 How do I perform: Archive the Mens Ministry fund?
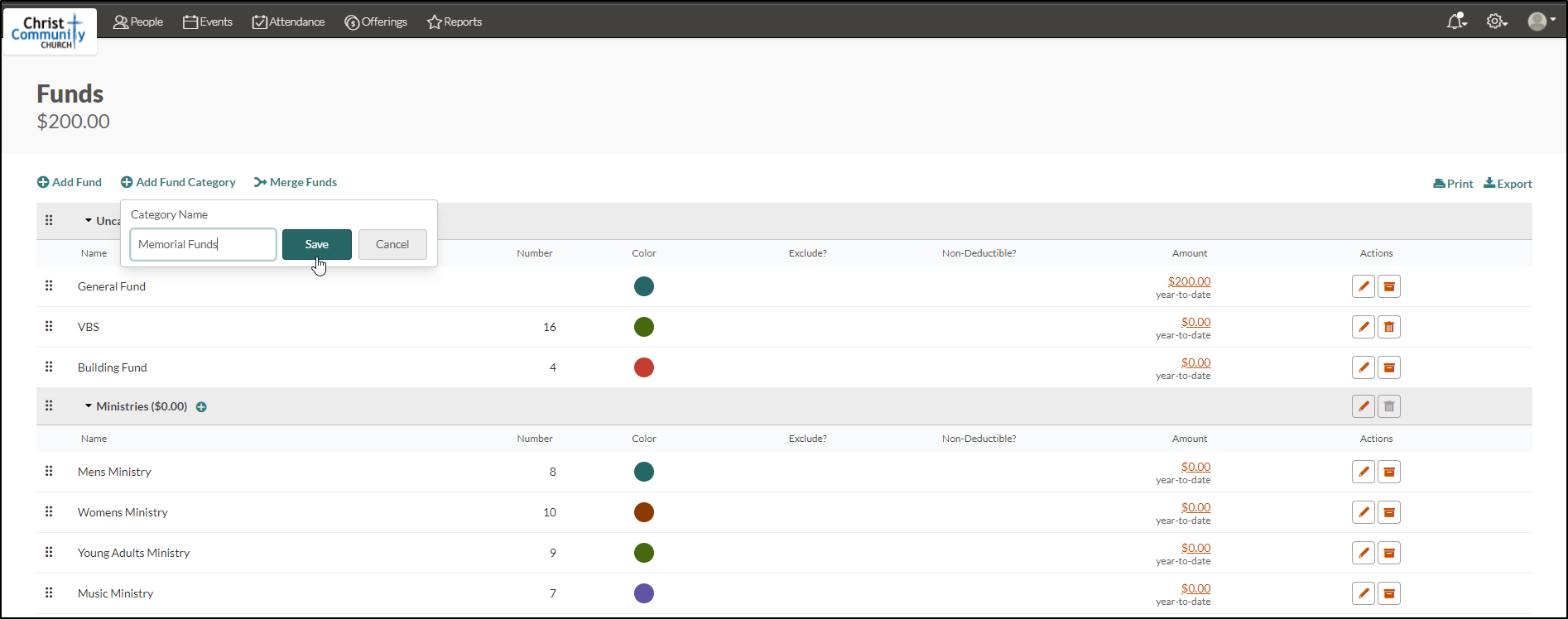tap(1389, 472)
